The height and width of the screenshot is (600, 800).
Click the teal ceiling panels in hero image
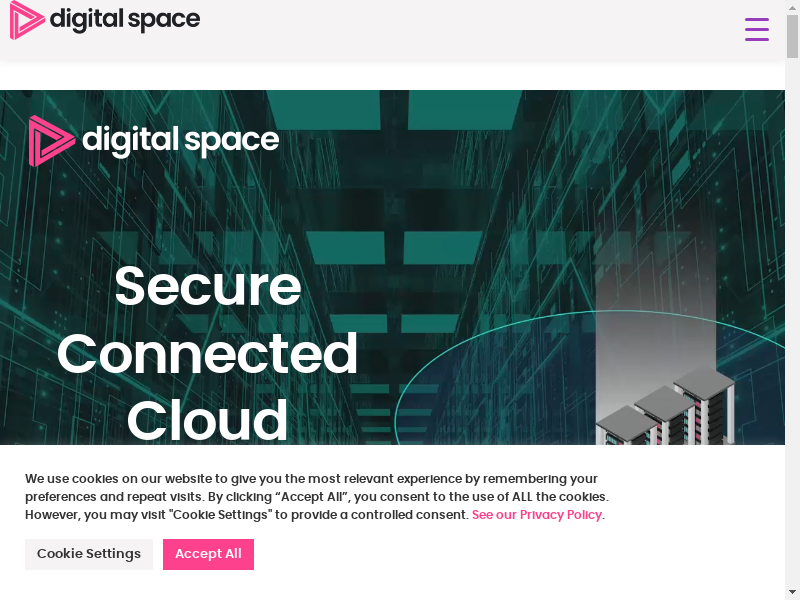point(395,110)
